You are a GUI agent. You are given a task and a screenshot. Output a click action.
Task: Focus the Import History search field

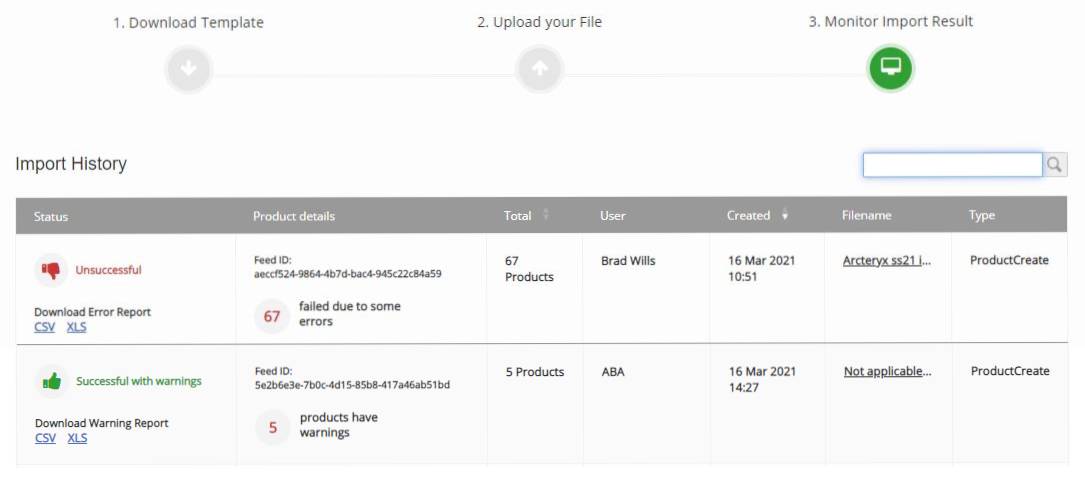point(952,165)
